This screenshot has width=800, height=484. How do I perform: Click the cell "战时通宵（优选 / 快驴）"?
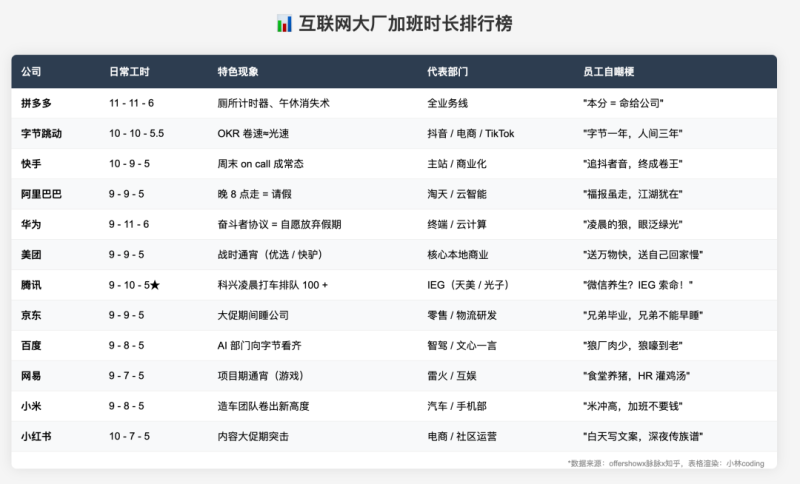tap(270, 254)
